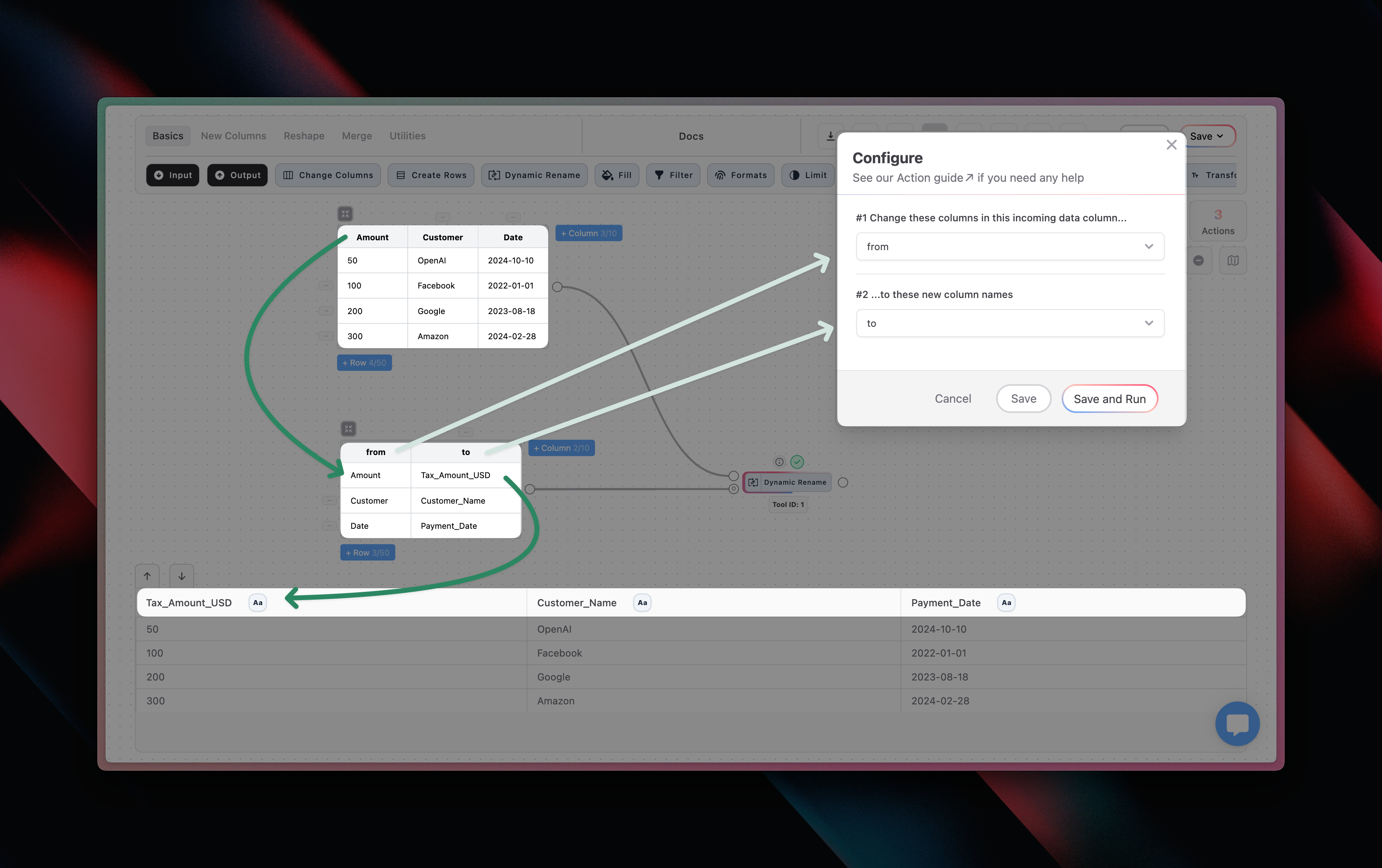Image resolution: width=1382 pixels, height=868 pixels.
Task: Click Save in the Configure dialog
Action: [x=1023, y=399]
